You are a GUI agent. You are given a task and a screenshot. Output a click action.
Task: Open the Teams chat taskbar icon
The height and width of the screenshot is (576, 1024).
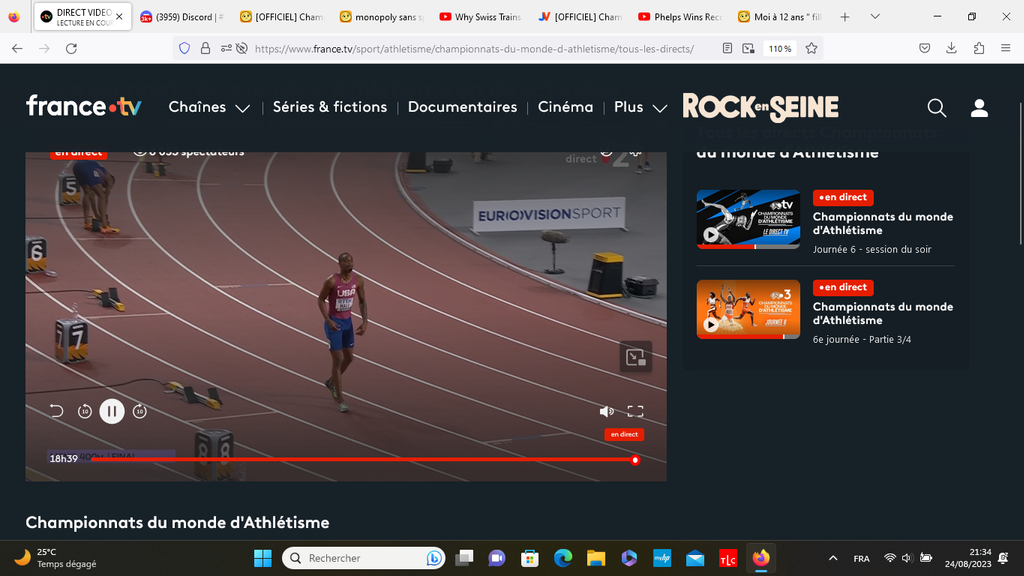click(497, 558)
